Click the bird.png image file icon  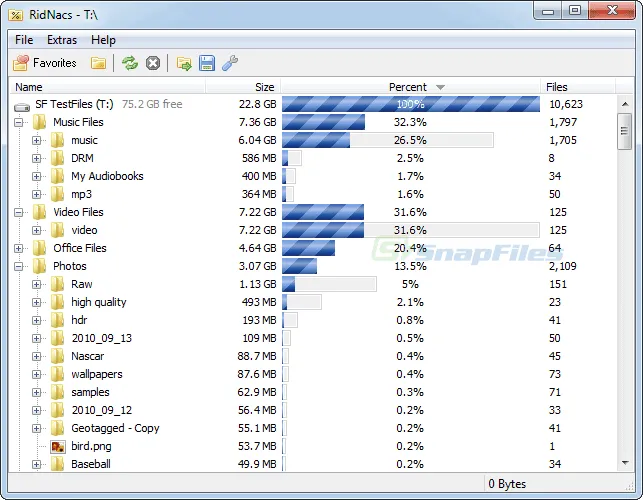[x=58, y=447]
